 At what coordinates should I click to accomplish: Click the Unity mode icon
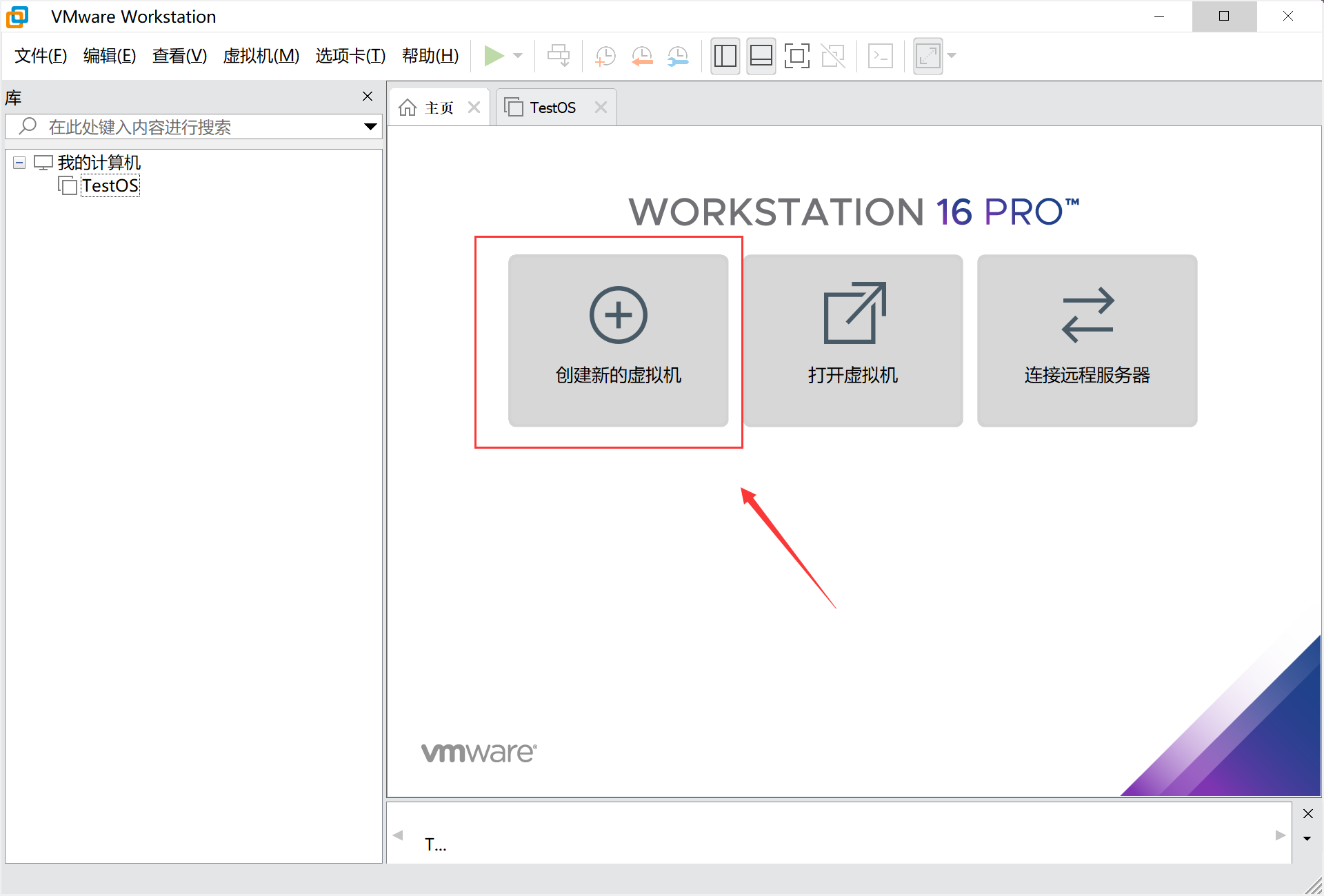click(833, 56)
